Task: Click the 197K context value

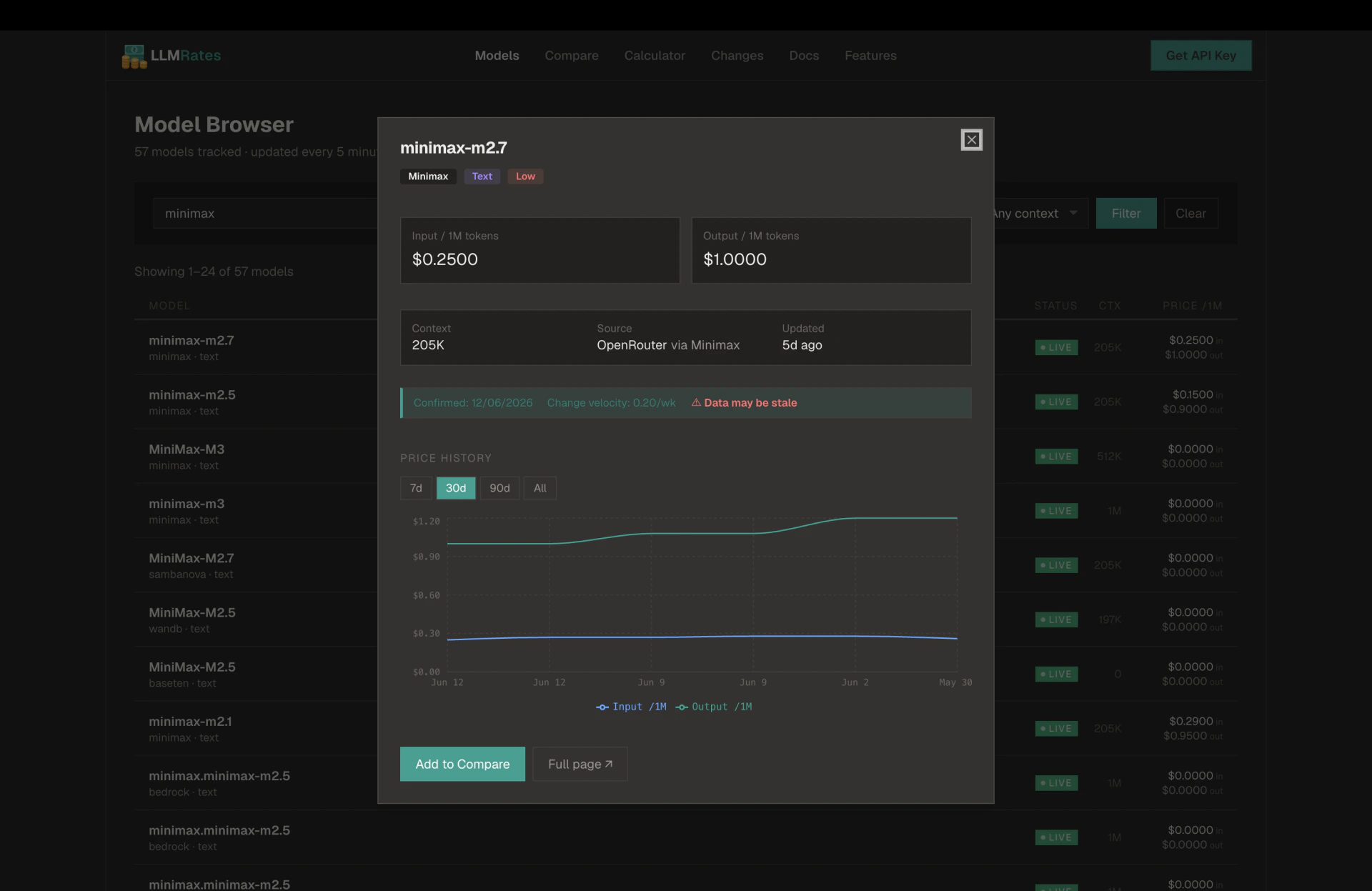Action: coord(1110,619)
